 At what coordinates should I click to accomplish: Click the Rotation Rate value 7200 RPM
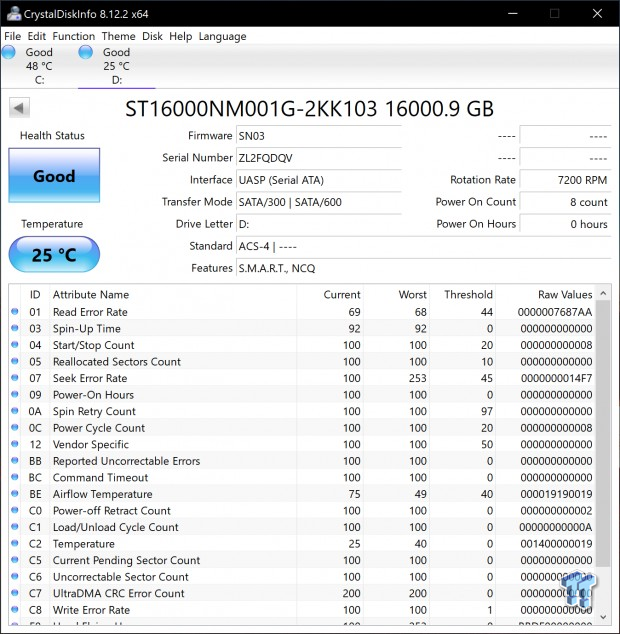(x=565, y=180)
